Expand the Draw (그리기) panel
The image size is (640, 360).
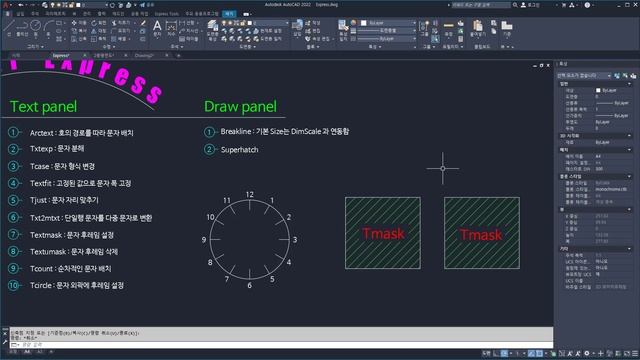pos(35,47)
